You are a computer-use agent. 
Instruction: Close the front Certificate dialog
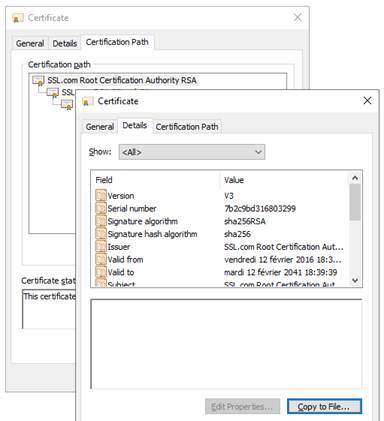367,101
